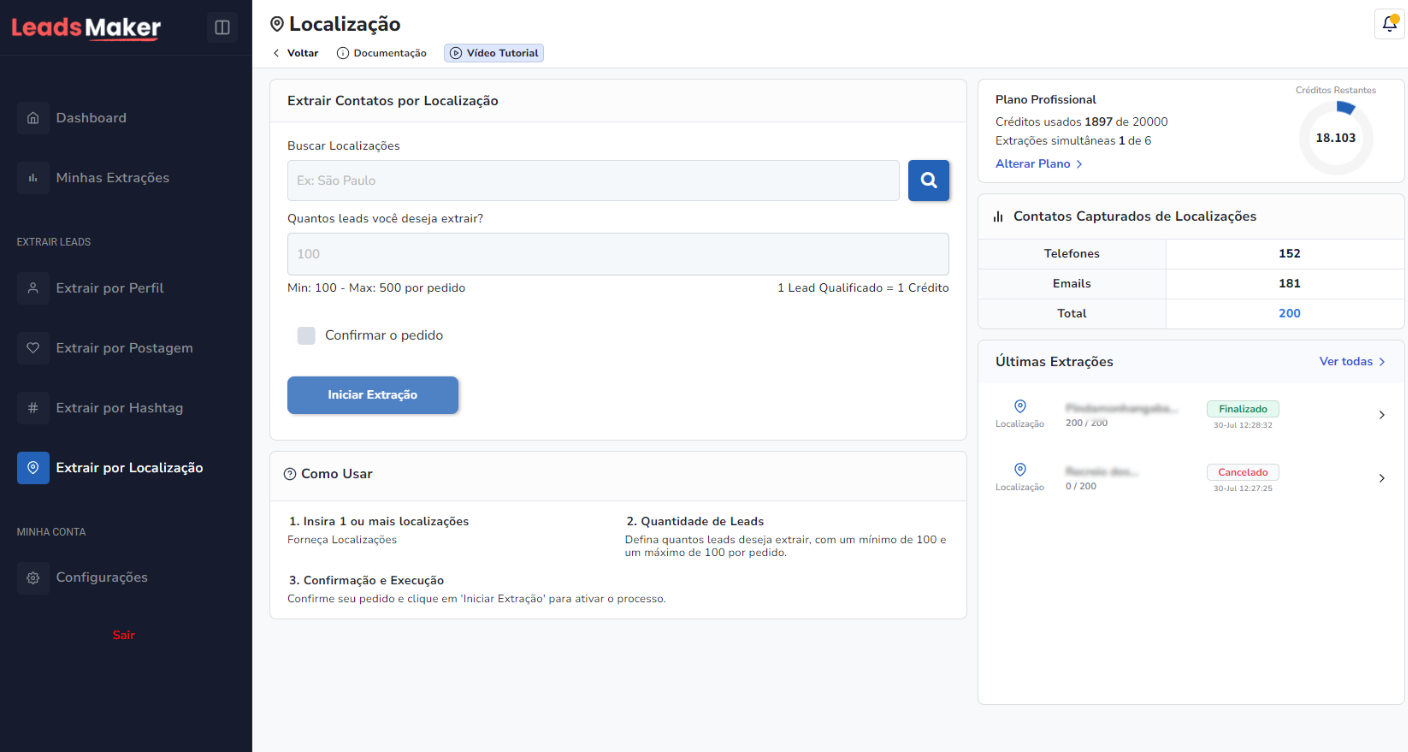Play the Vídeo Tutorial
The height and width of the screenshot is (752, 1408).
[x=493, y=53]
